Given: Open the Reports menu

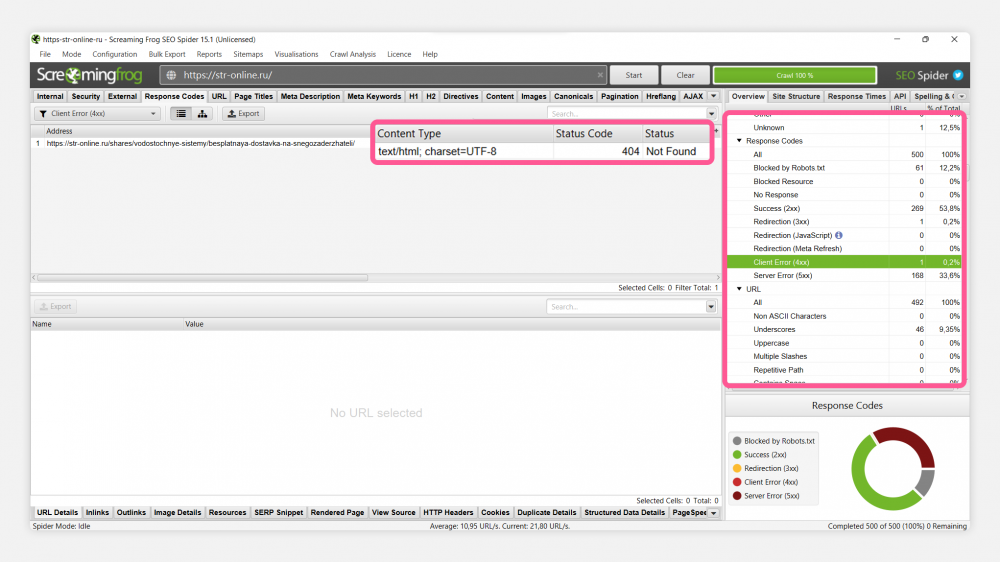Looking at the screenshot, I should coord(209,54).
